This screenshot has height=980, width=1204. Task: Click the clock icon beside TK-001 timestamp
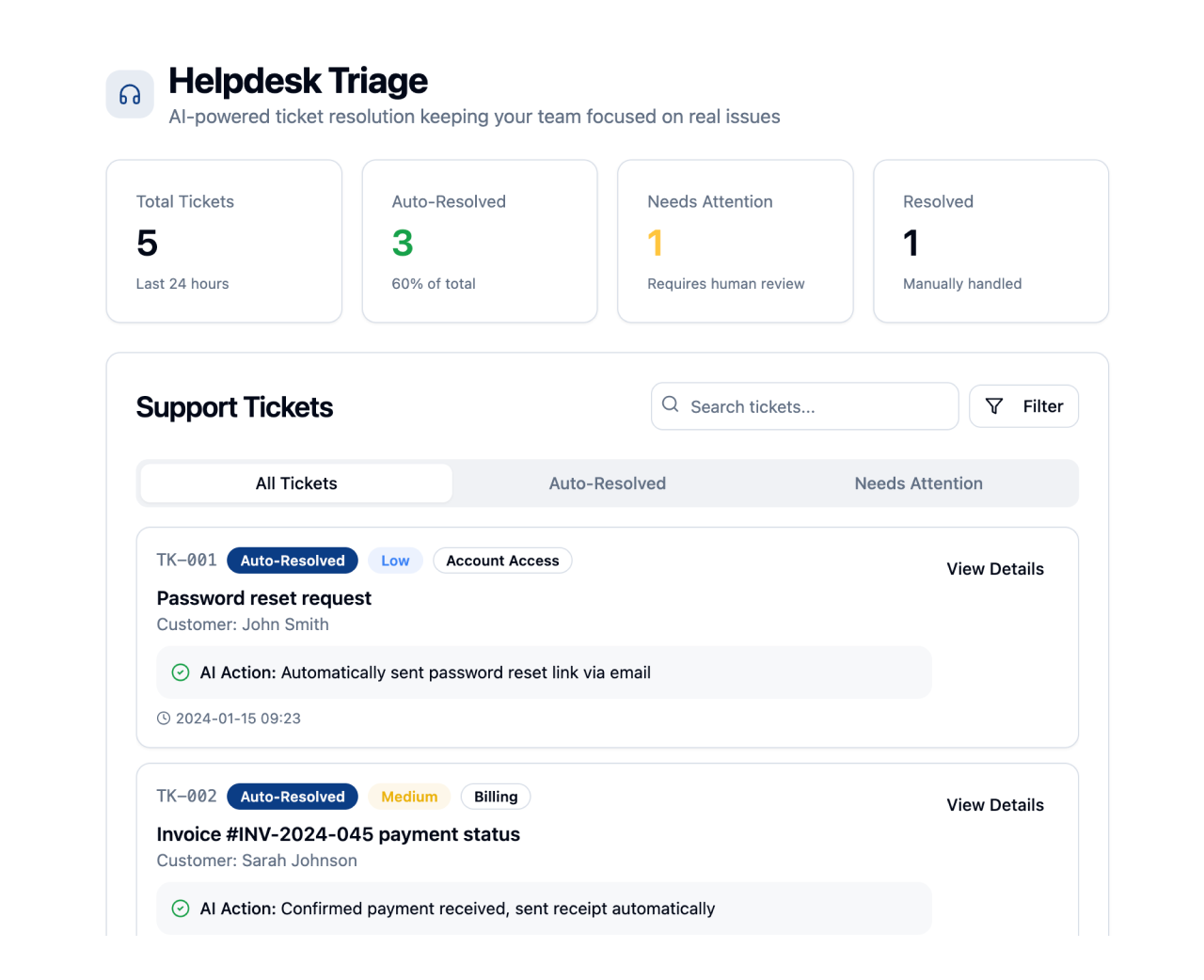tap(164, 718)
